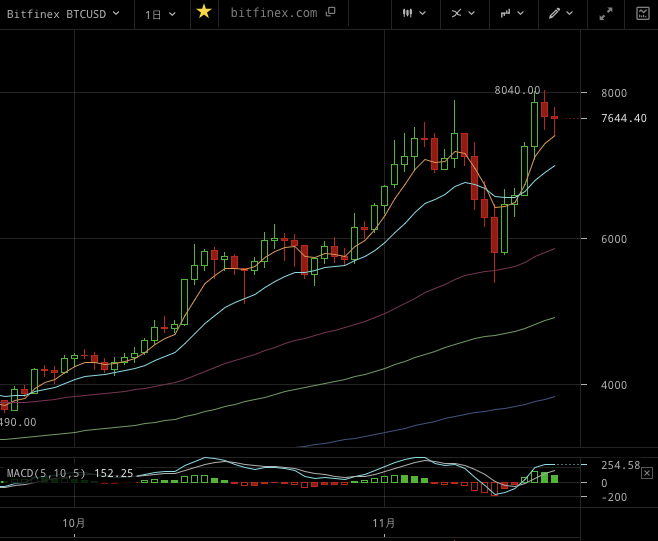Click the pencil draw icon

554,13
